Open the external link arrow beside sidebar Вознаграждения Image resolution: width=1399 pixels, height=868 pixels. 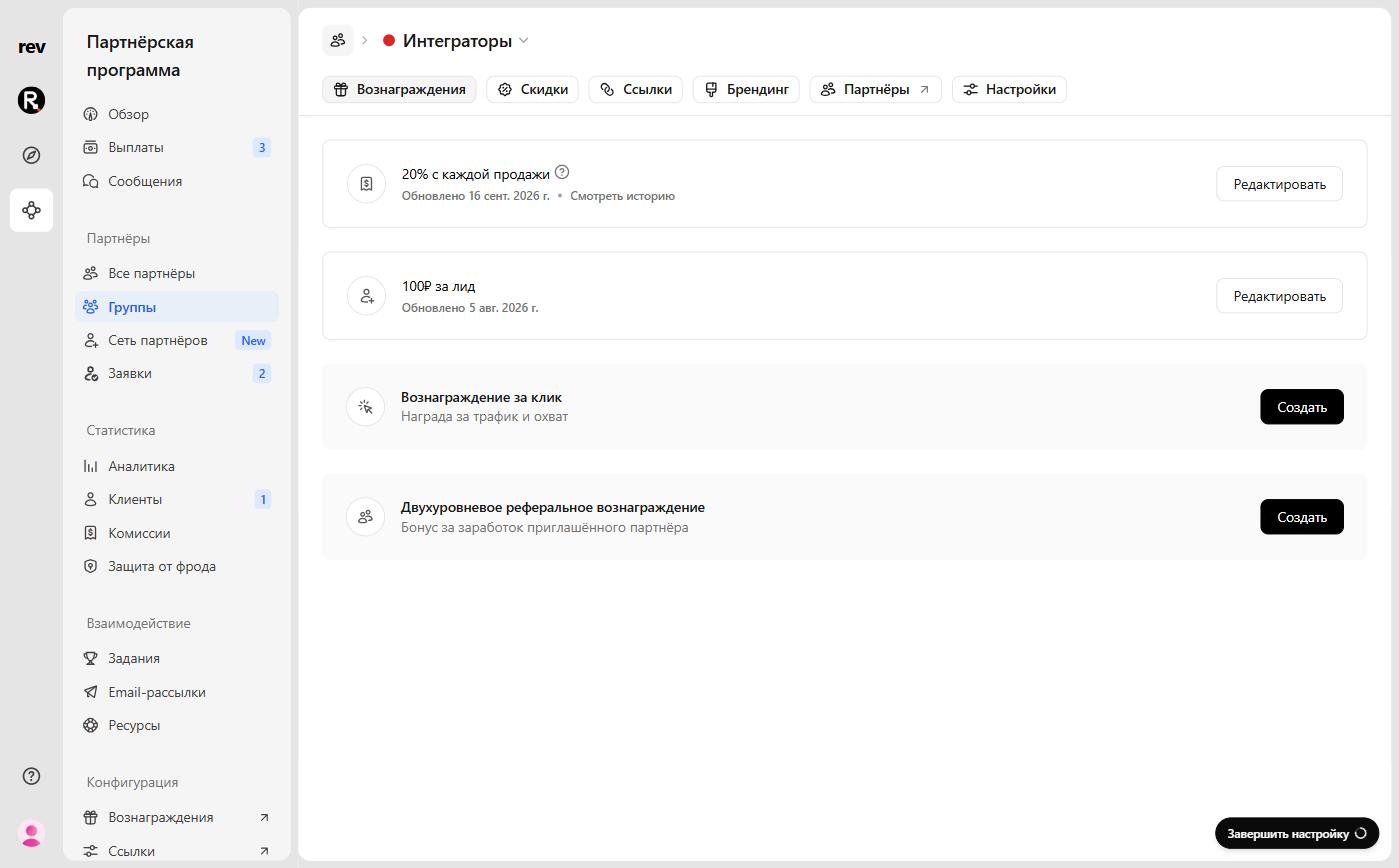[x=264, y=817]
